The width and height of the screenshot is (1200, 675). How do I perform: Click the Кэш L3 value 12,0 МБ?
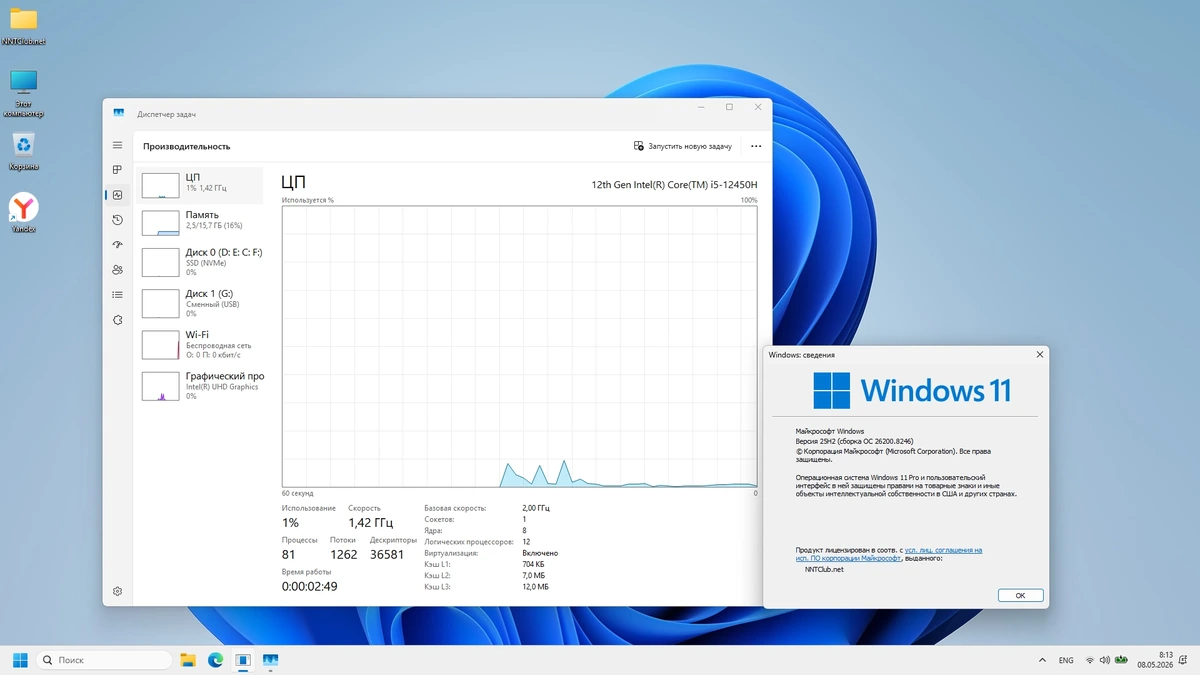pos(535,587)
